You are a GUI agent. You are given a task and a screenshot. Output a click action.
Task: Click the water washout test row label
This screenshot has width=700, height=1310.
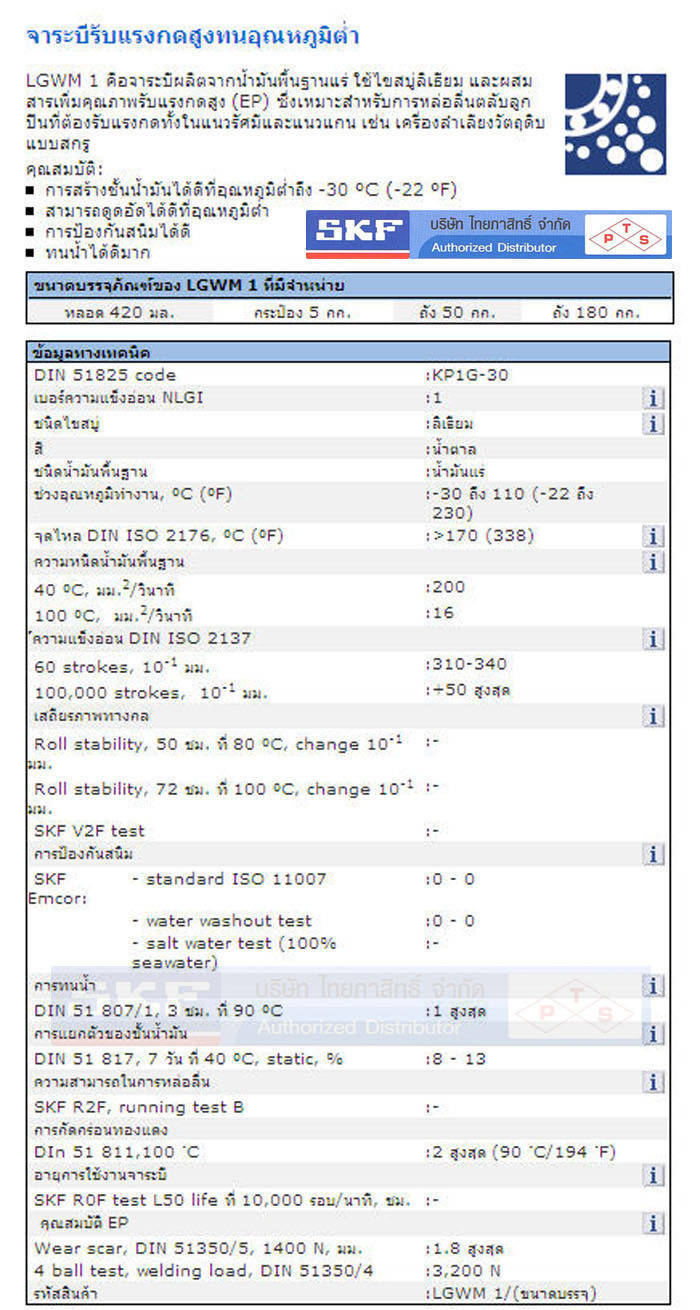pos(222,921)
